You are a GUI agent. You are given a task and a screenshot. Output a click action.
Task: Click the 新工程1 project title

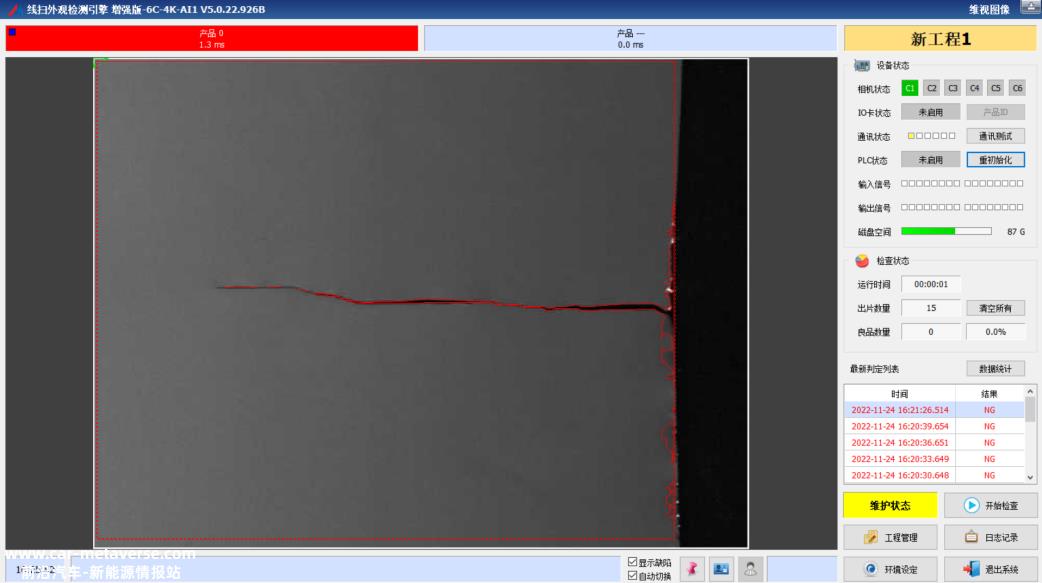[940, 39]
